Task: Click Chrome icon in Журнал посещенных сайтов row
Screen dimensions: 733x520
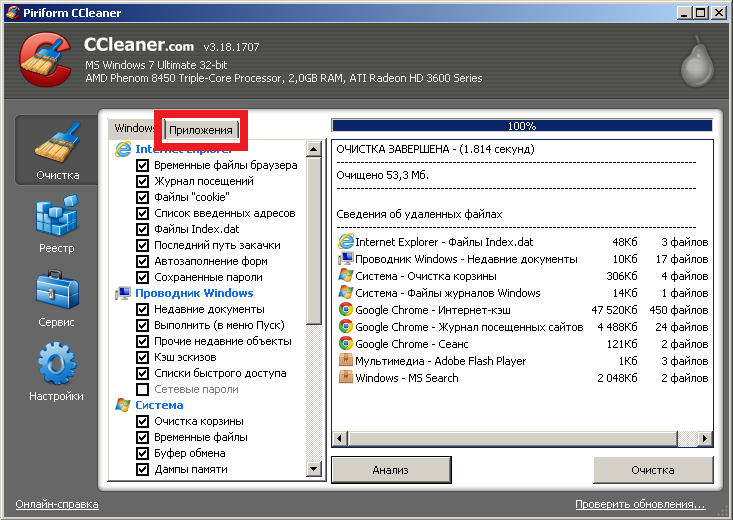Action: pos(345,326)
